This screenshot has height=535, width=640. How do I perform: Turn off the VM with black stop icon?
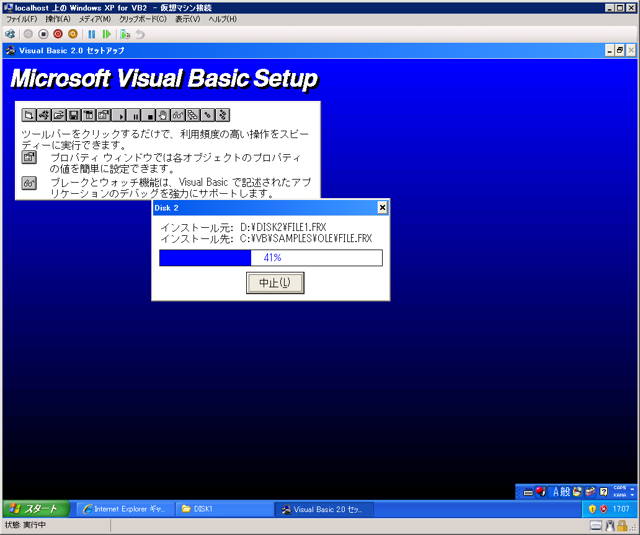(43, 34)
